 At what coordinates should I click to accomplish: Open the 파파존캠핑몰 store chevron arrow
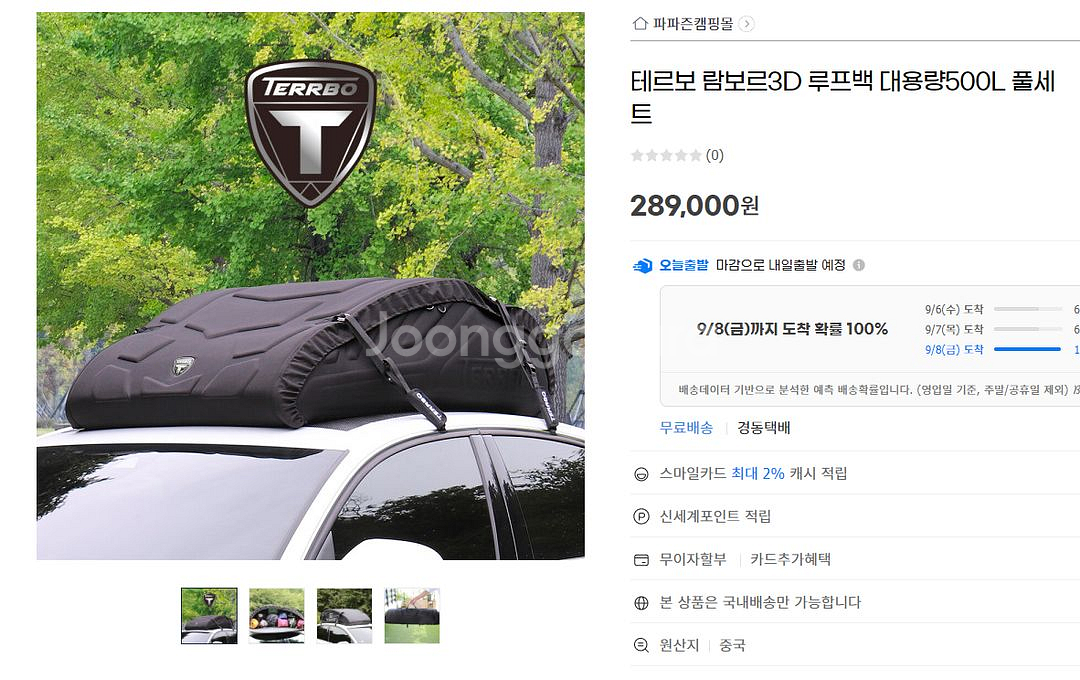coord(747,24)
